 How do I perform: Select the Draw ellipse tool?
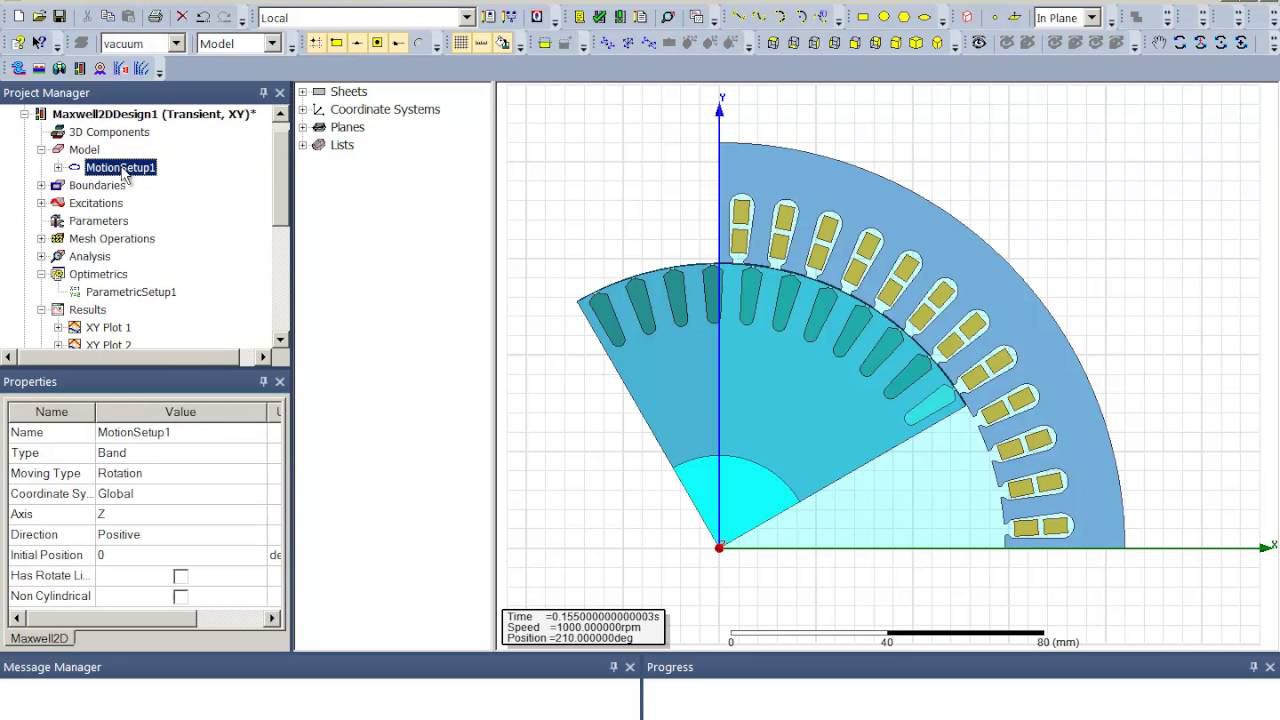[x=924, y=17]
